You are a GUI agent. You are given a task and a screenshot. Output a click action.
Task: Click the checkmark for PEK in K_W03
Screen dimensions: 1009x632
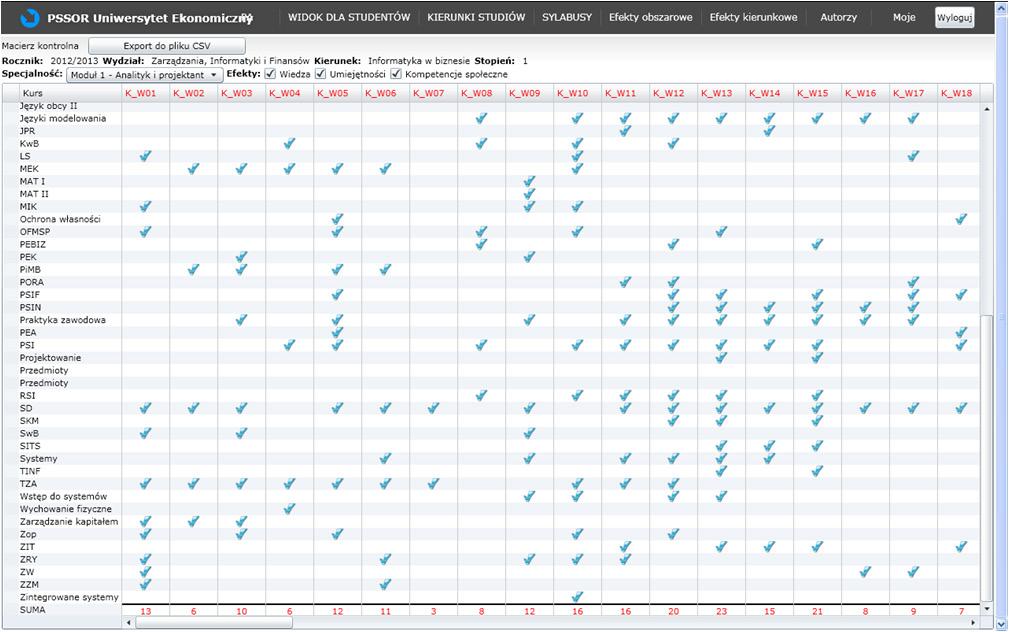point(241,257)
